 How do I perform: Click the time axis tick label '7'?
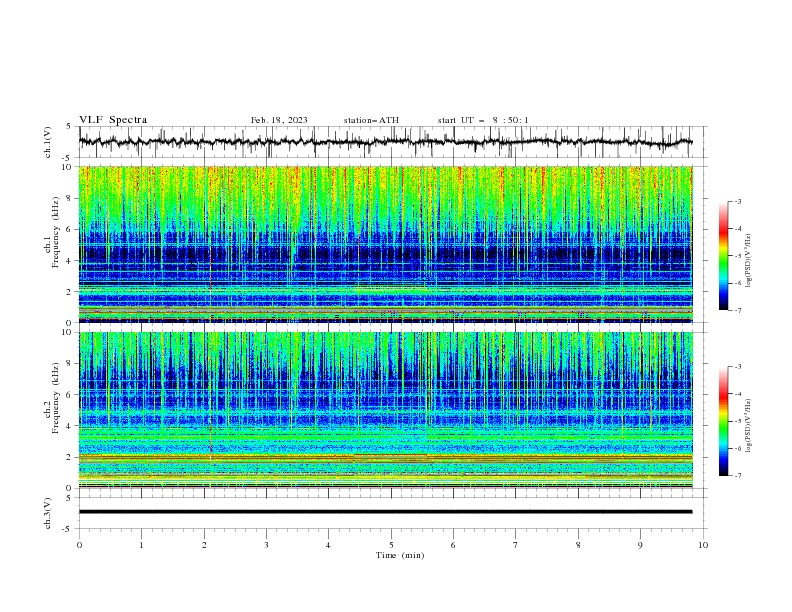coord(516,545)
